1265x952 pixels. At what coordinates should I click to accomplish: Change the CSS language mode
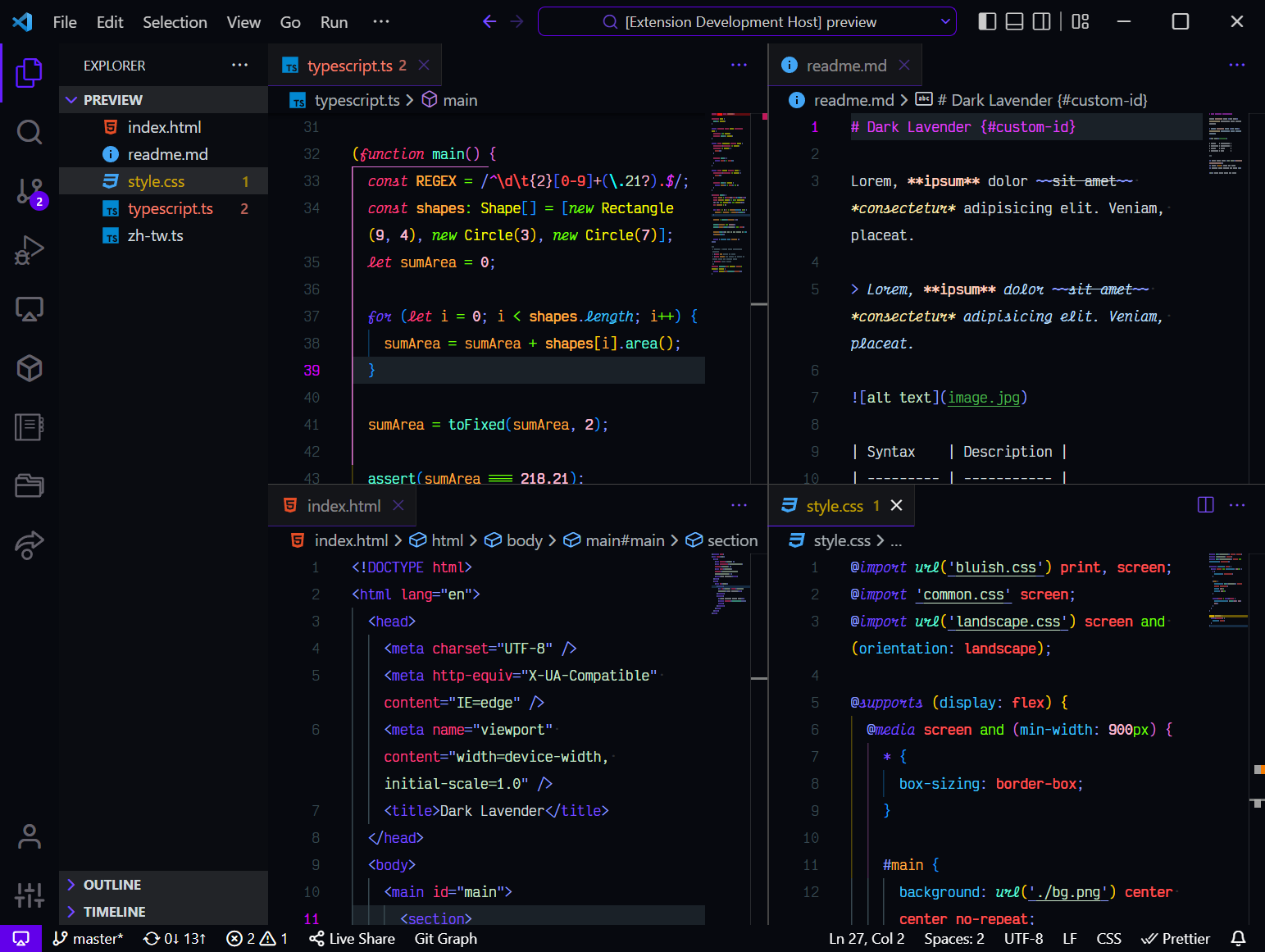pos(1108,939)
